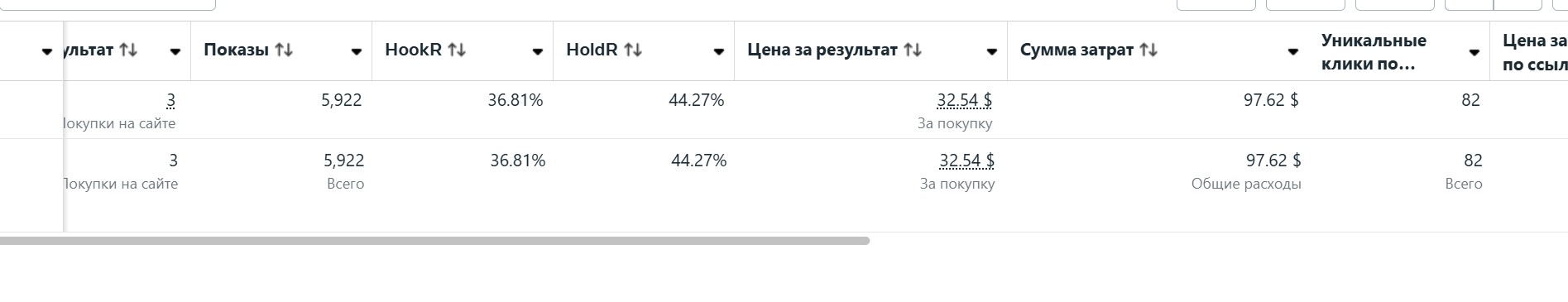Click the 32.54 $ value in totals row
Viewport: 1568px width, 302px height.
(x=967, y=161)
